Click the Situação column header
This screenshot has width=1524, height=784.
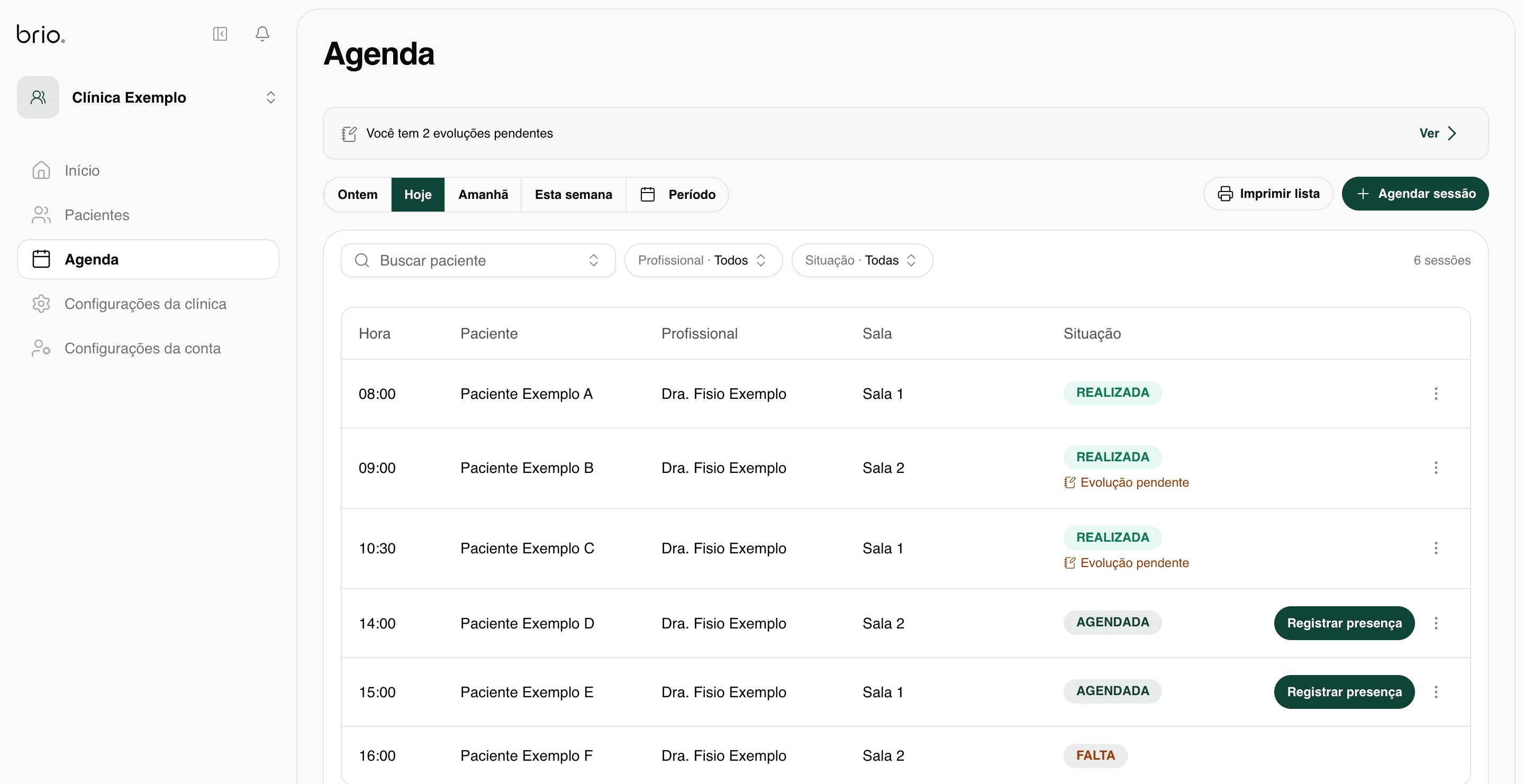coord(1092,333)
